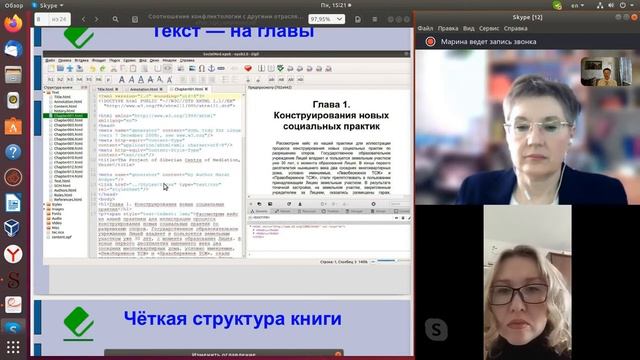Select the lower participant video in Skype

[x=527, y=282]
